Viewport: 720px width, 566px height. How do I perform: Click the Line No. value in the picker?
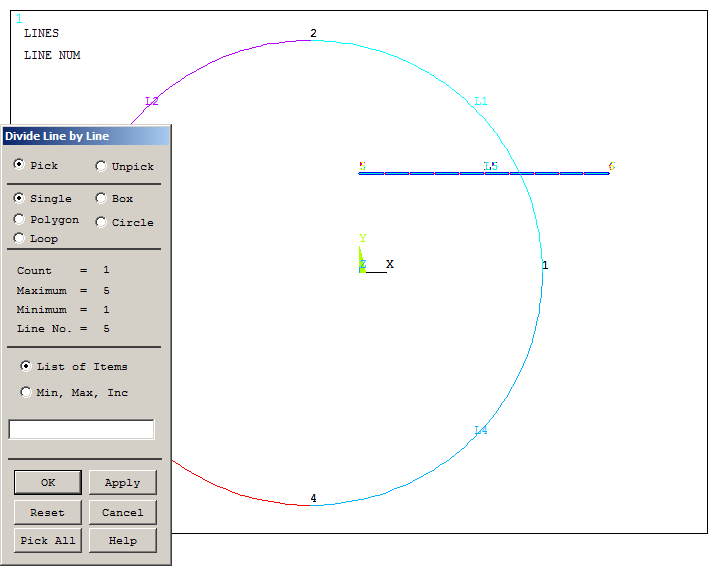(x=106, y=328)
